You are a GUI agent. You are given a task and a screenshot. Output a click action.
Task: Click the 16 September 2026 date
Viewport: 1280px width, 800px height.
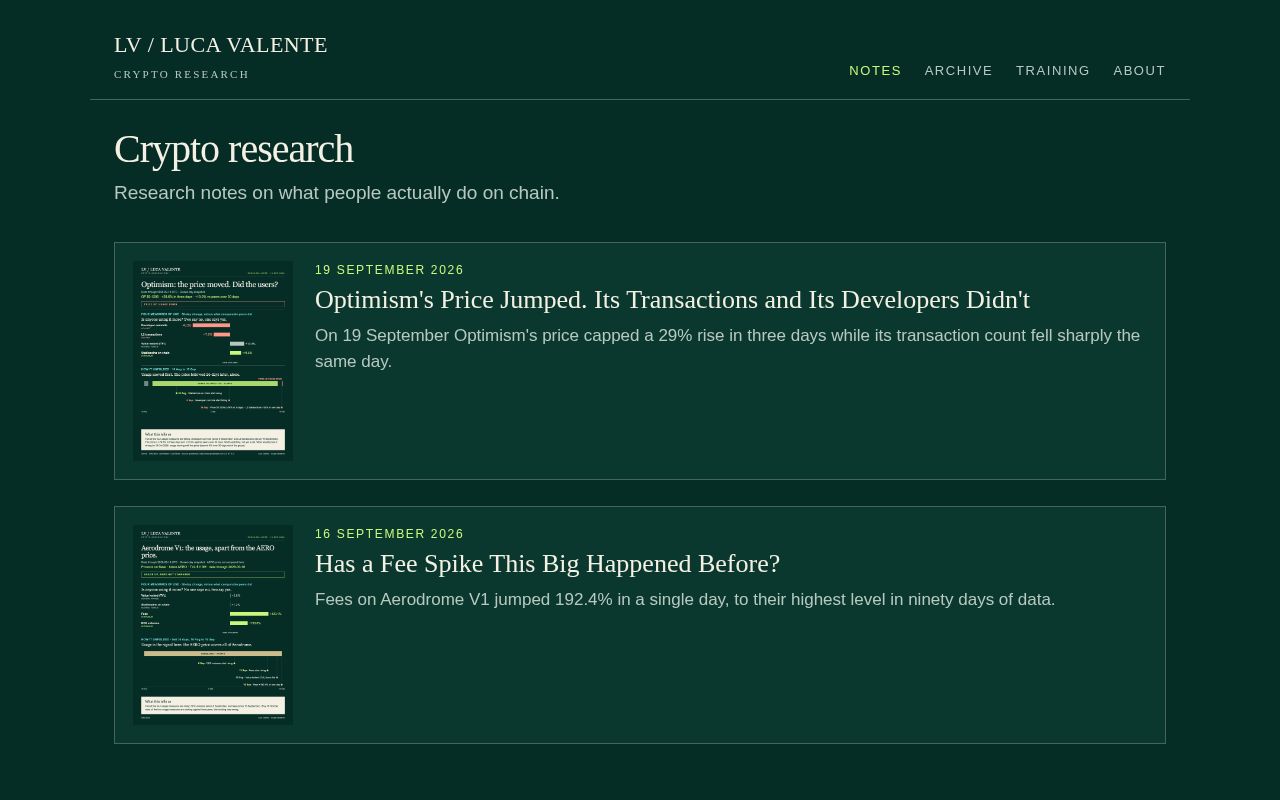tap(389, 534)
